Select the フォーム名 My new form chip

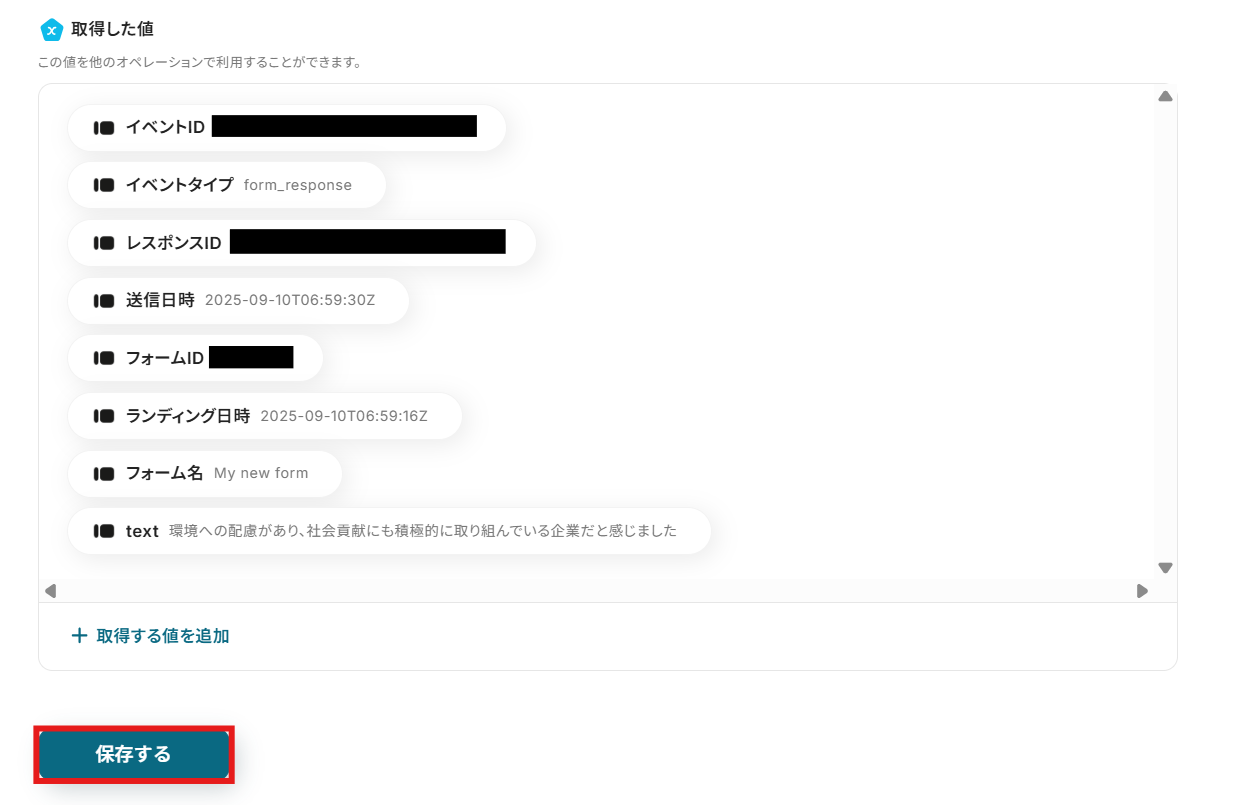205,473
